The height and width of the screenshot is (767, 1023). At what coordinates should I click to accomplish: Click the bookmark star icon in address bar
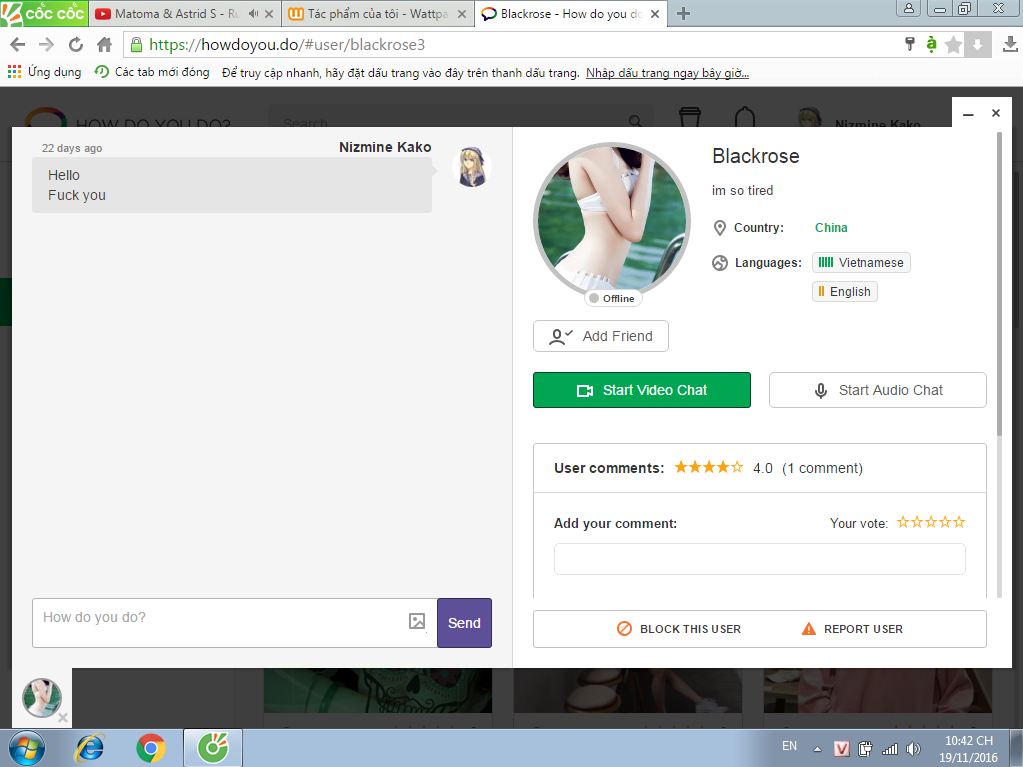coord(953,45)
